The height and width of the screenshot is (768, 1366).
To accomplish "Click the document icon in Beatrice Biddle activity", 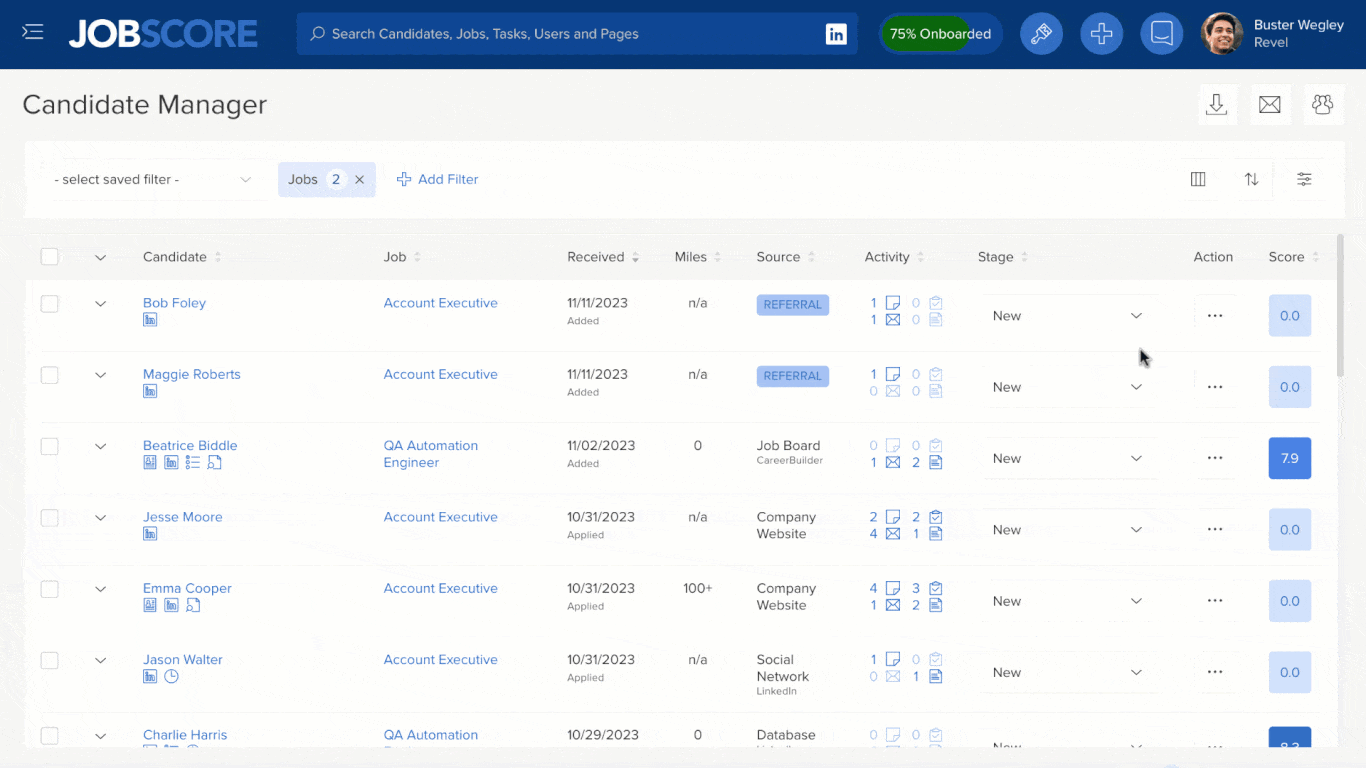I will 936,462.
